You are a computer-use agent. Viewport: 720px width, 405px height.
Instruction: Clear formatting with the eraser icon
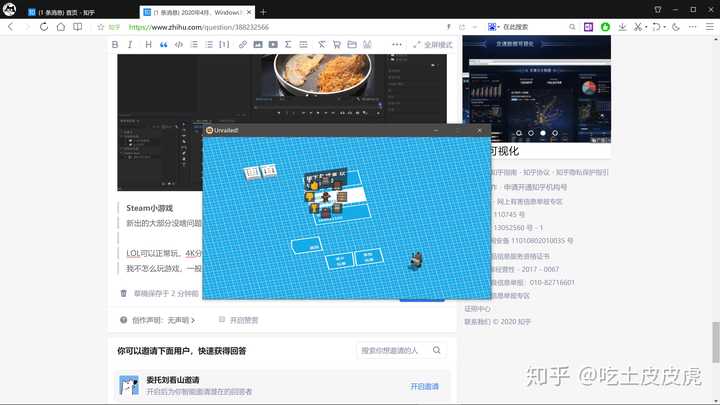pyautogui.click(x=322, y=45)
